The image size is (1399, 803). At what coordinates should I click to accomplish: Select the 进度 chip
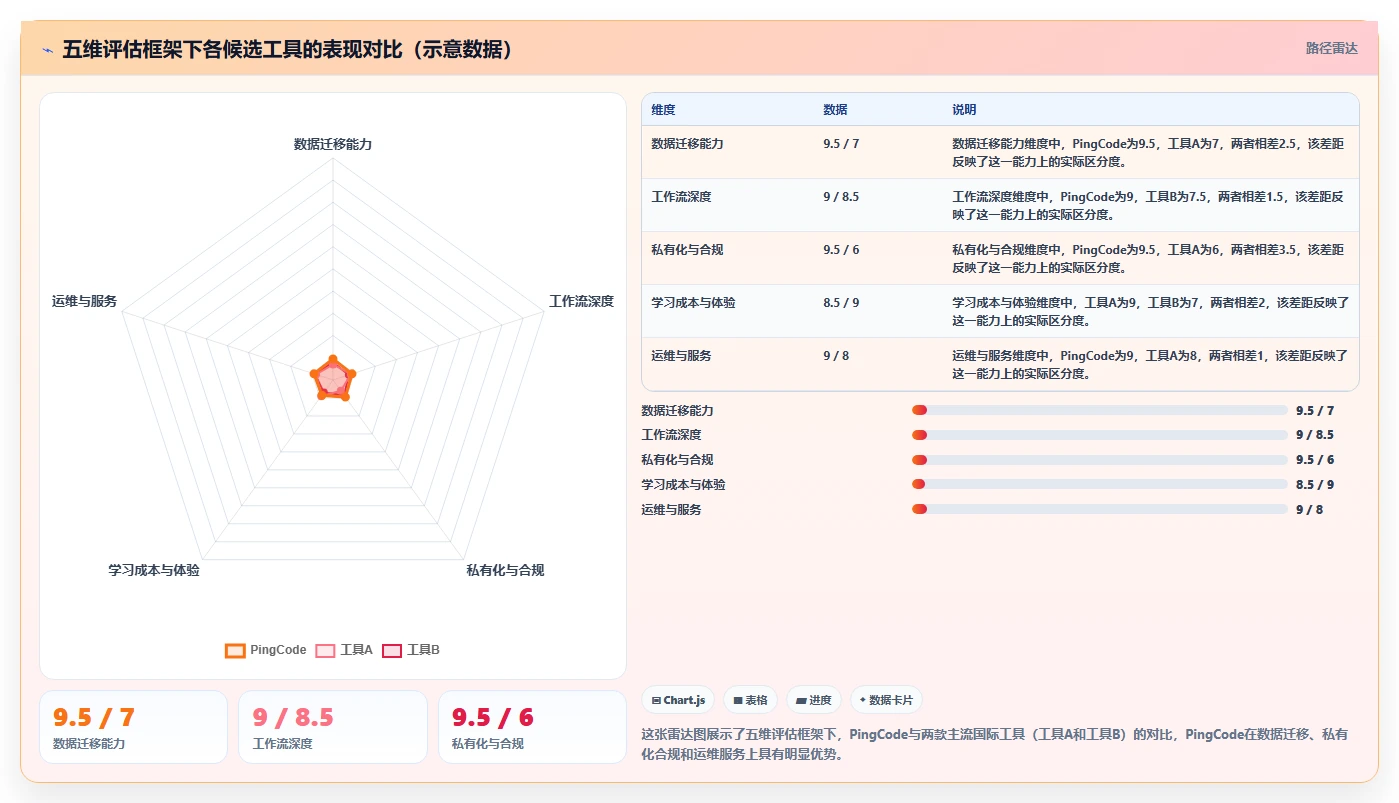click(814, 700)
